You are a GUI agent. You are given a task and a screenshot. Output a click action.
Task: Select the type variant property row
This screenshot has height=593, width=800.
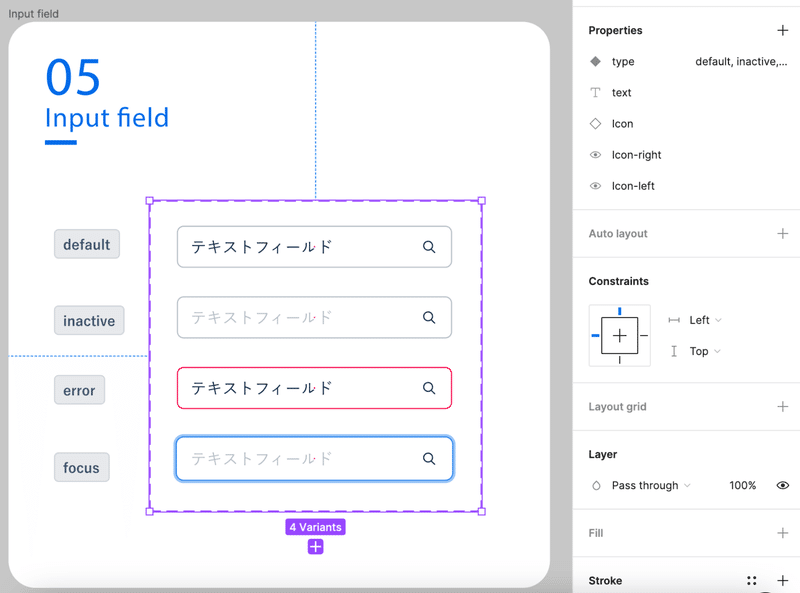[x=688, y=62]
